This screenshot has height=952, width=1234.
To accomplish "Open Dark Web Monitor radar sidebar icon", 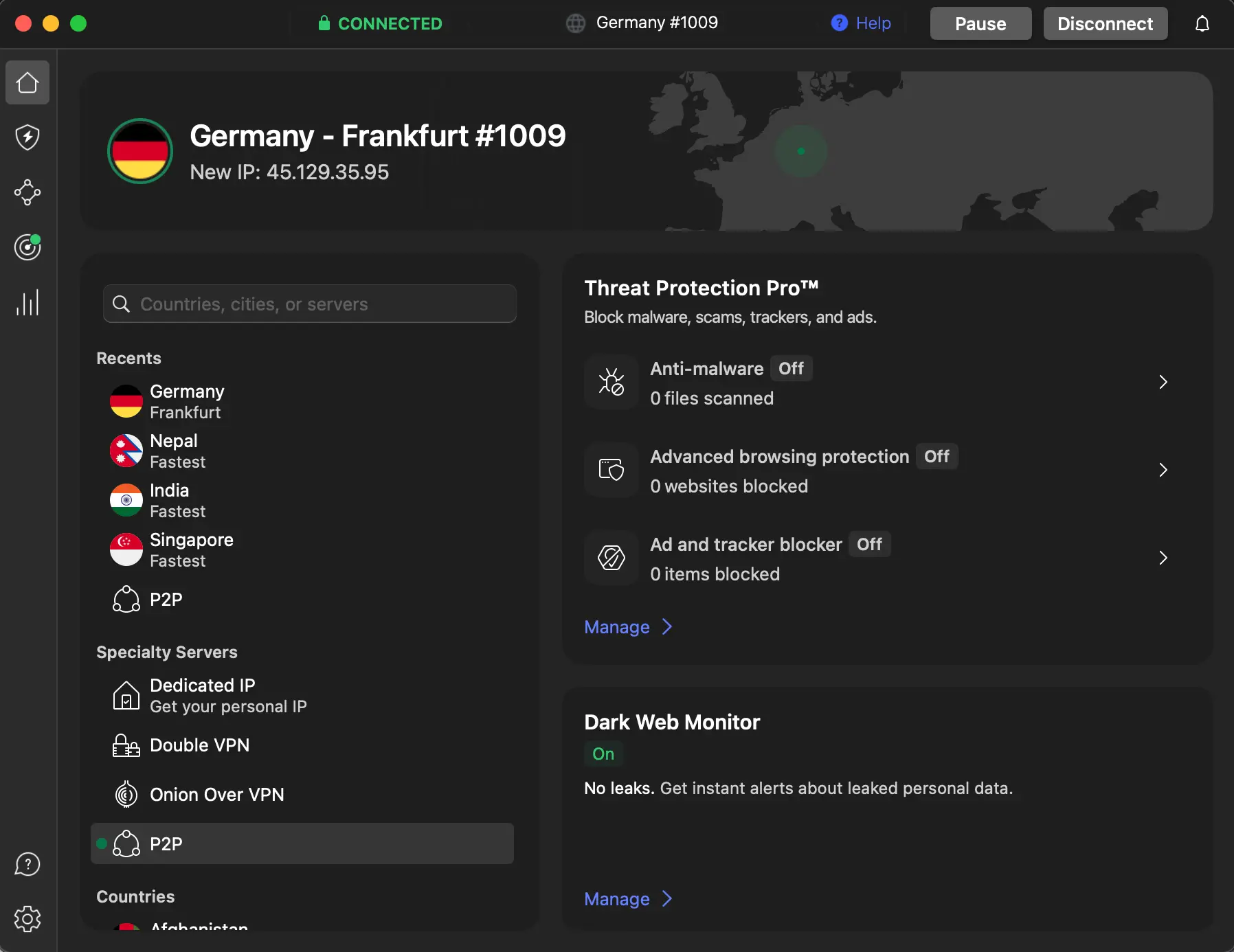I will click(x=27, y=247).
